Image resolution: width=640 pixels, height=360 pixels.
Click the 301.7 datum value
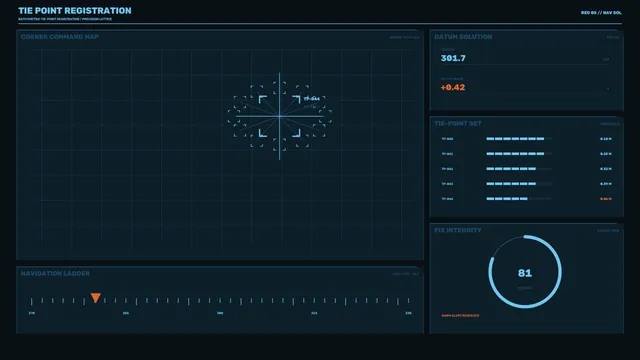[x=453, y=58]
